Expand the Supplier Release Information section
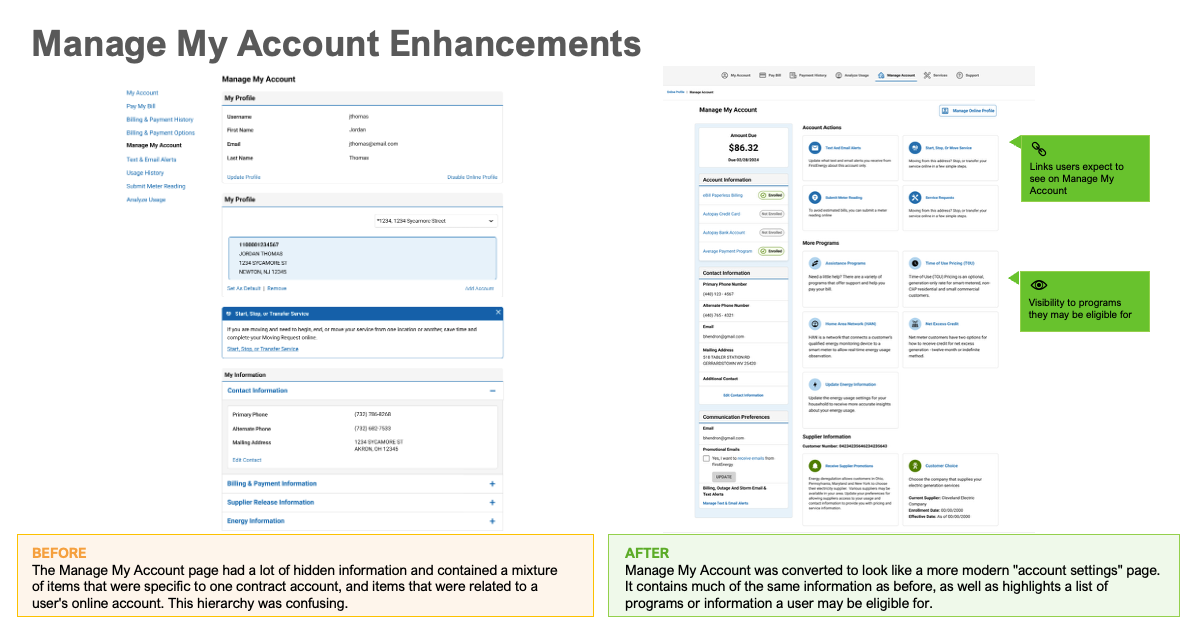 (492, 502)
